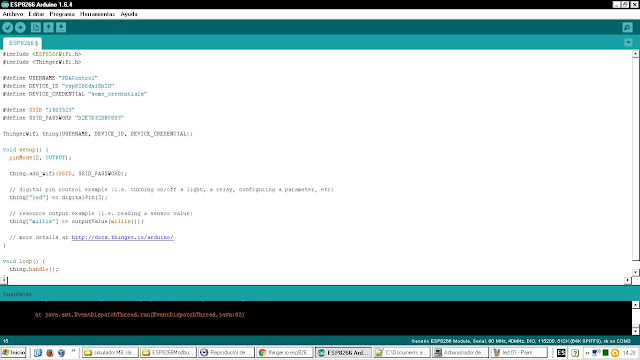Expand hidden tray icons chevron
The height and width of the screenshot is (360, 640).
point(588,353)
